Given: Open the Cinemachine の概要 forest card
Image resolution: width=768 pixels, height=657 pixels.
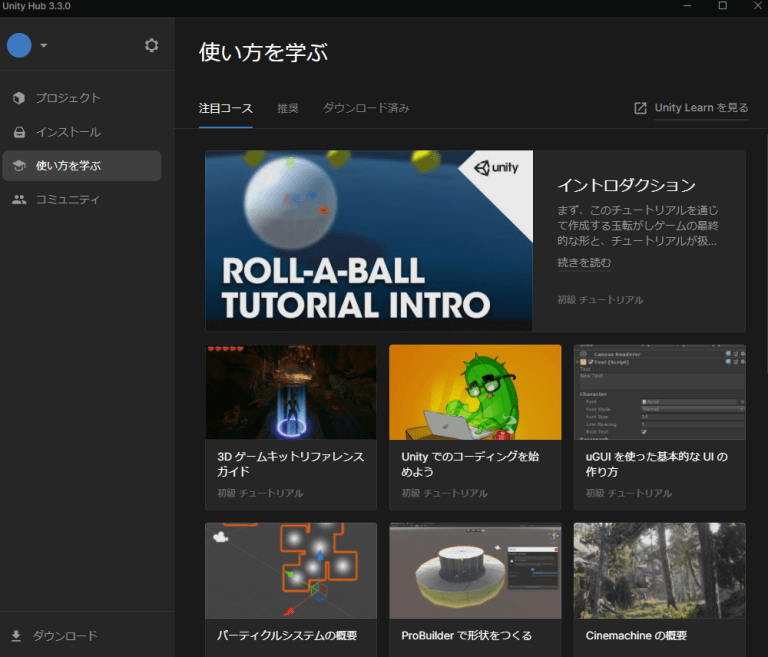Looking at the screenshot, I should 659,588.
